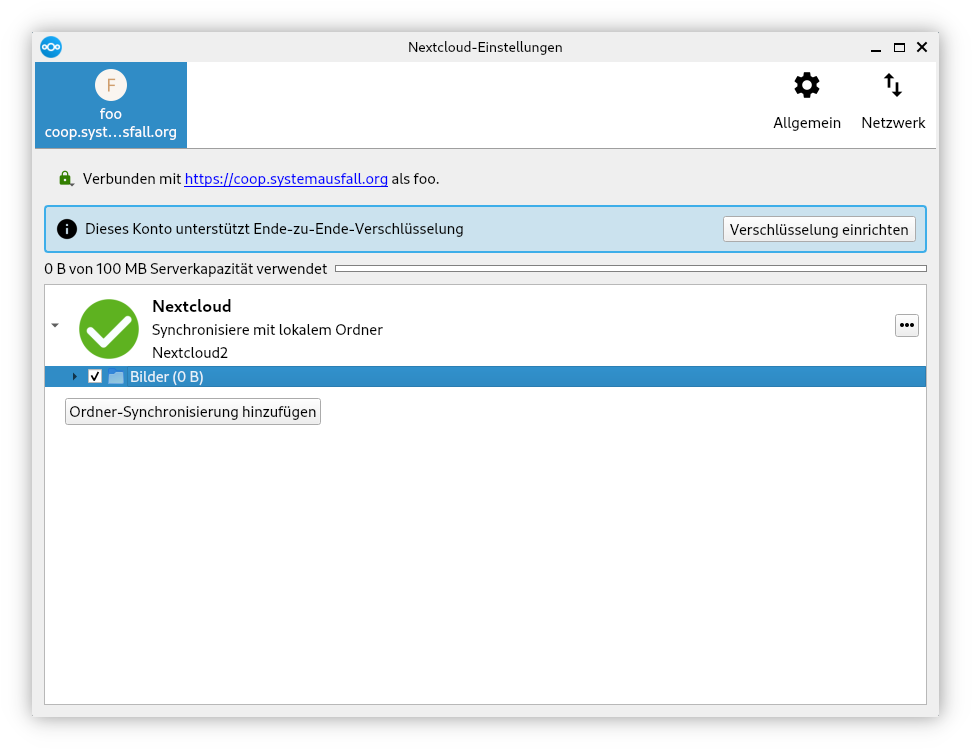972x749 pixels.
Task: Click the Nextcloud folder title text
Action: (x=192, y=306)
